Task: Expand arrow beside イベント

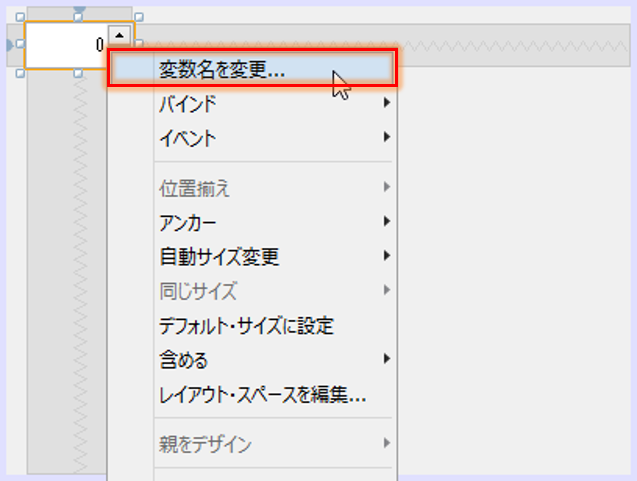Action: pyautogui.click(x=387, y=137)
